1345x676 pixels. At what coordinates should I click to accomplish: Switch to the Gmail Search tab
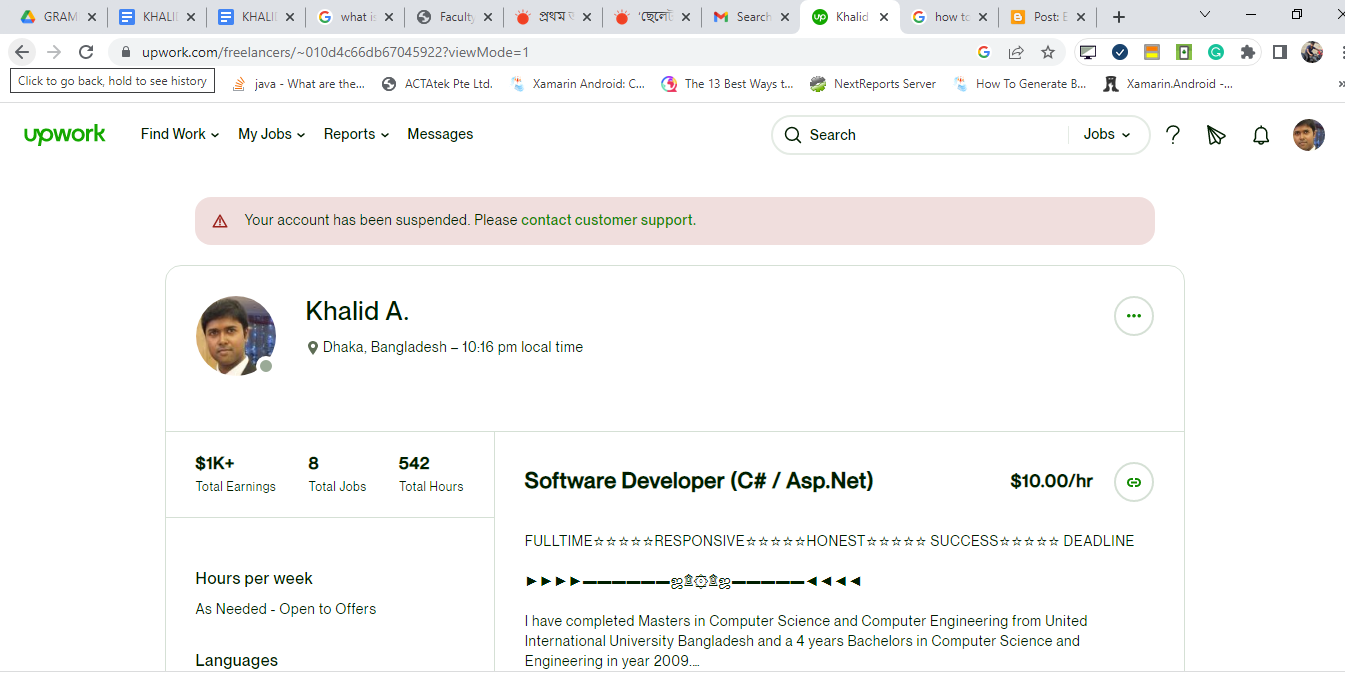tap(752, 17)
